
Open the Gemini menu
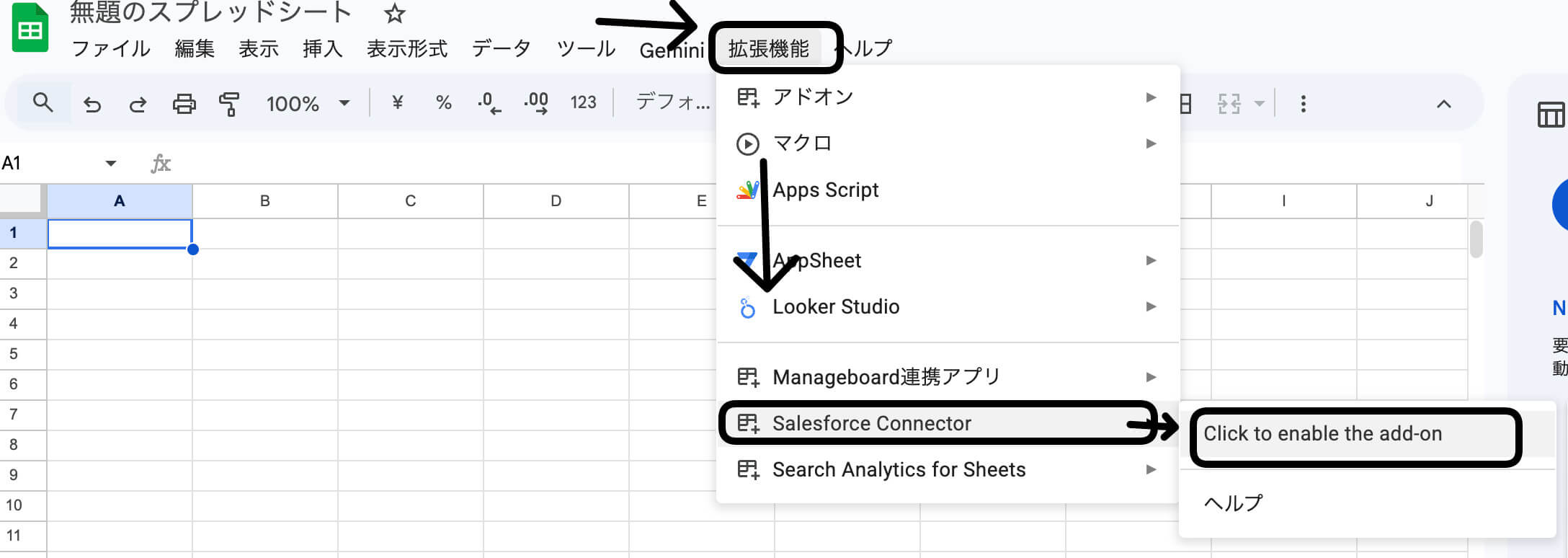(672, 50)
